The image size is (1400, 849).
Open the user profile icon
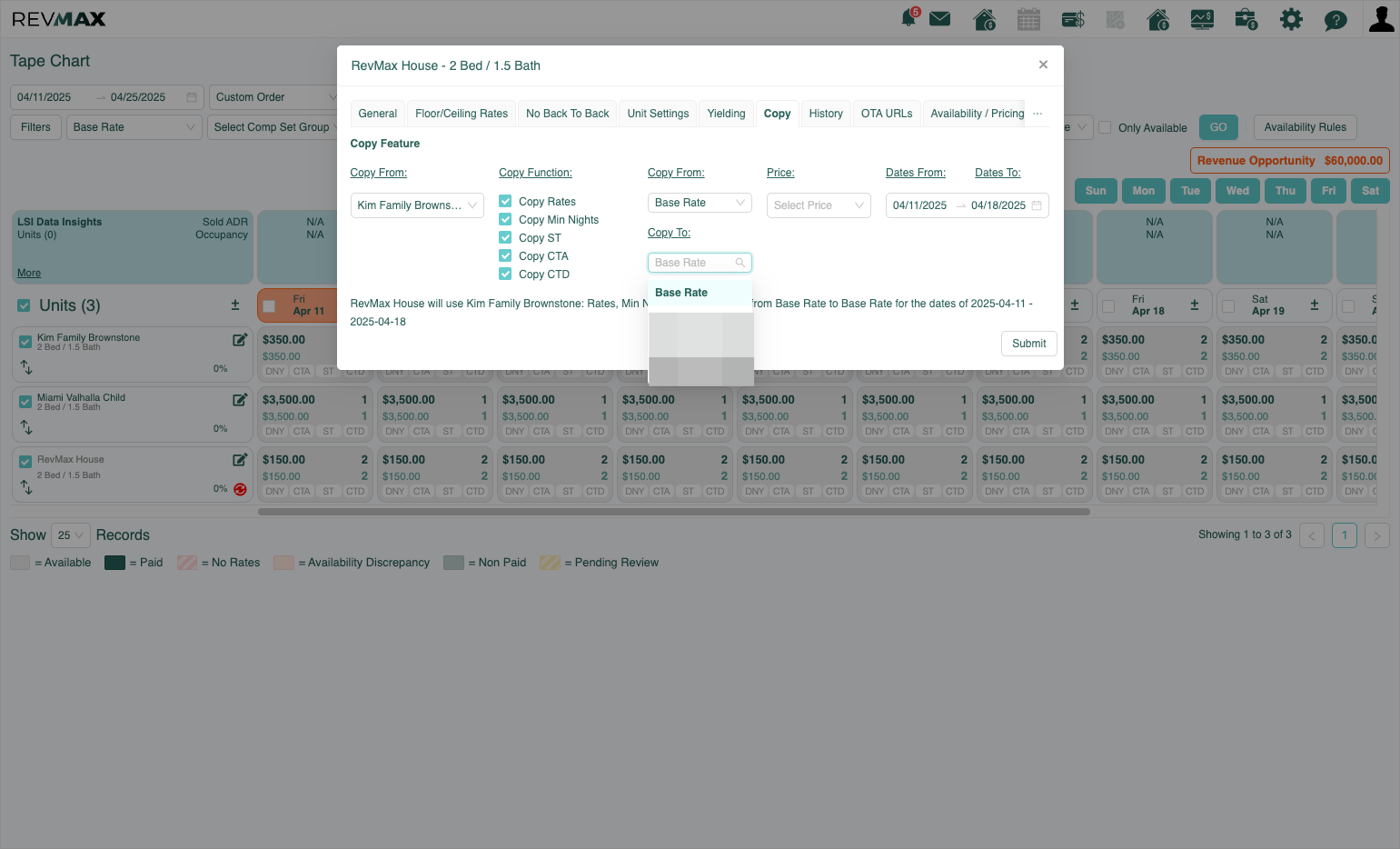[1381, 19]
